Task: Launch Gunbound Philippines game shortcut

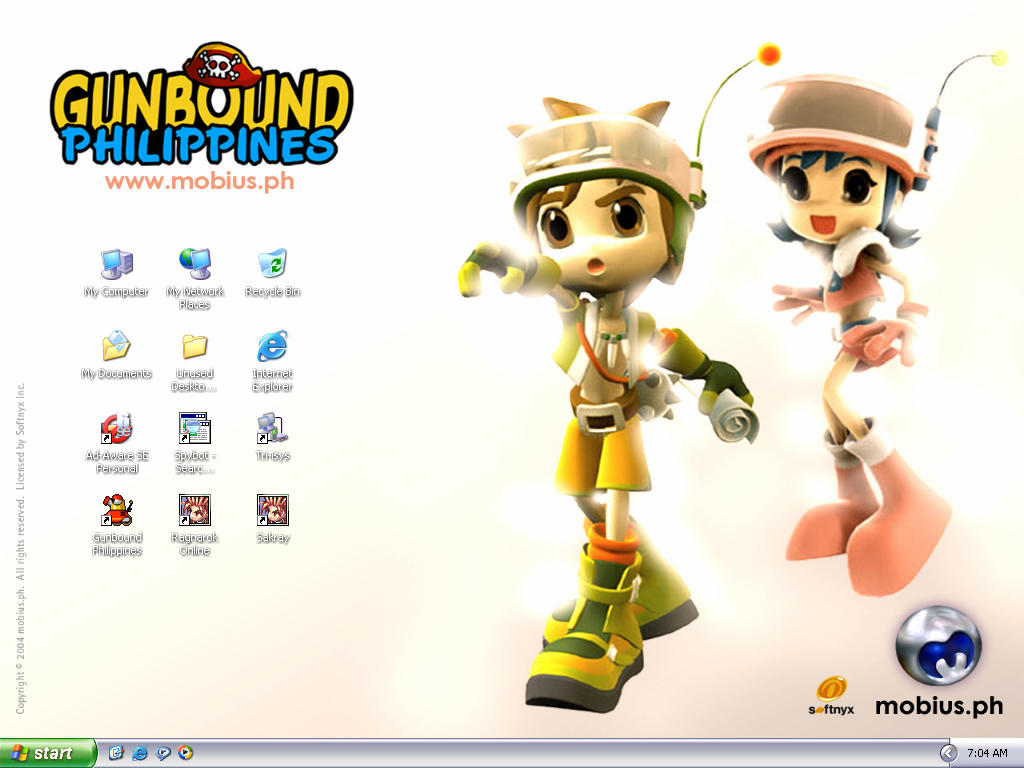Action: [116, 510]
